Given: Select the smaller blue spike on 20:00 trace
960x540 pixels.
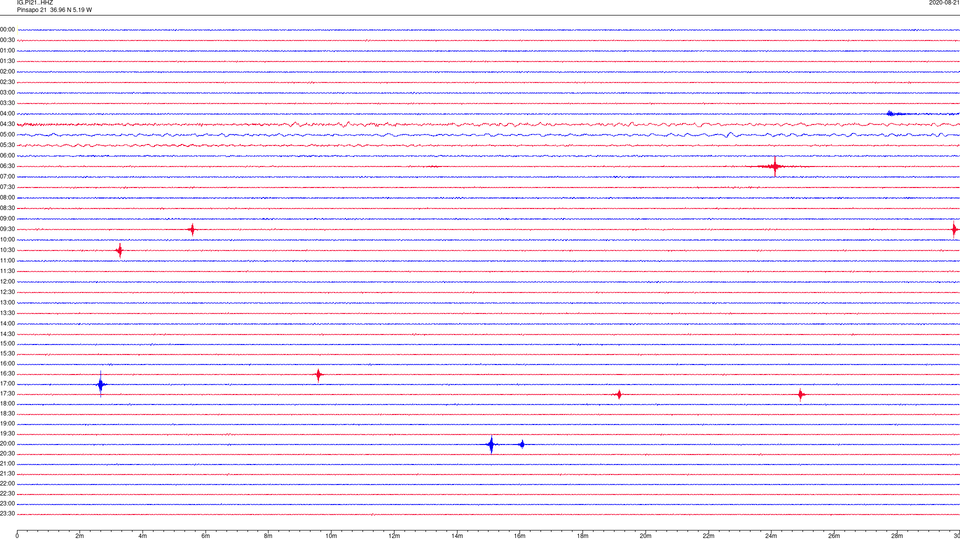Looking at the screenshot, I should [x=522, y=444].
